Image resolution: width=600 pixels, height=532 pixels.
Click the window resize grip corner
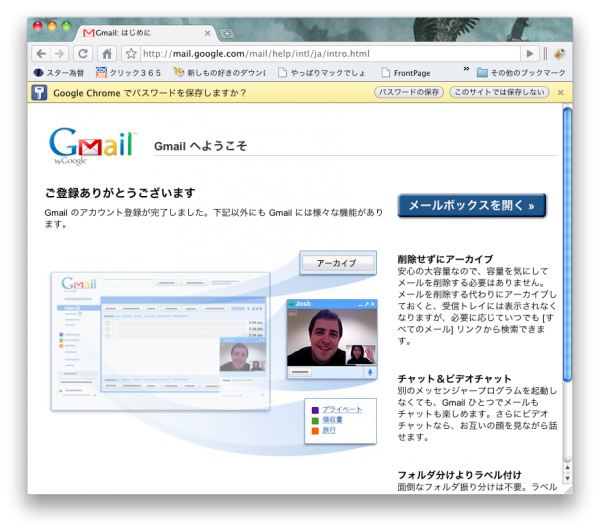click(x=568, y=490)
